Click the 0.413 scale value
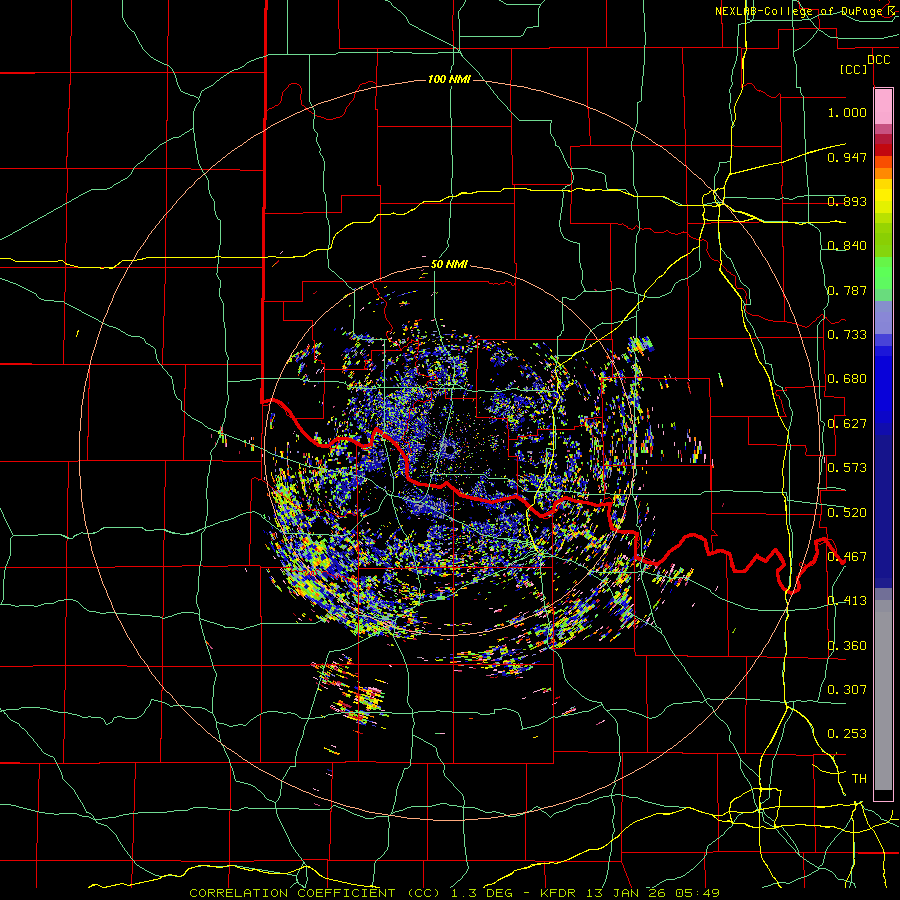Screen dimensions: 900x900 coord(847,601)
